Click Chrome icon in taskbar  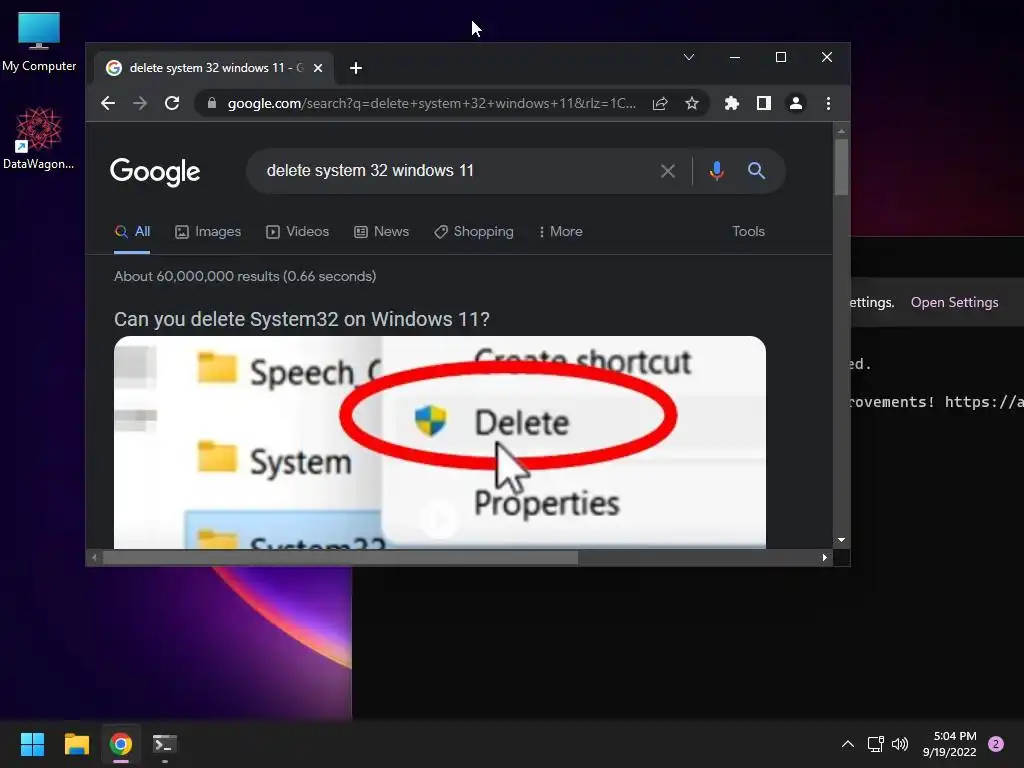tap(120, 744)
